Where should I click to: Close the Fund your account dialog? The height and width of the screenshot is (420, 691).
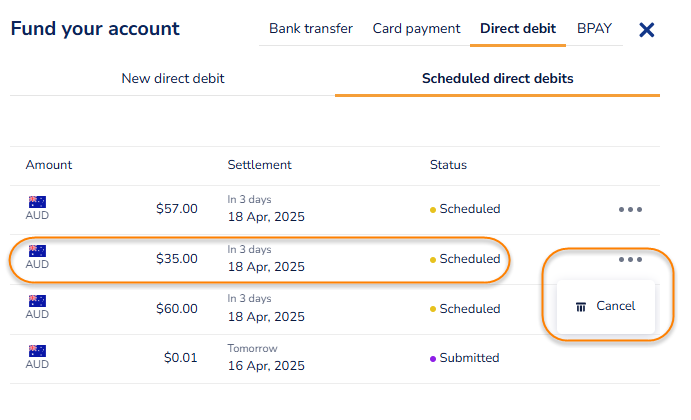coord(646,30)
